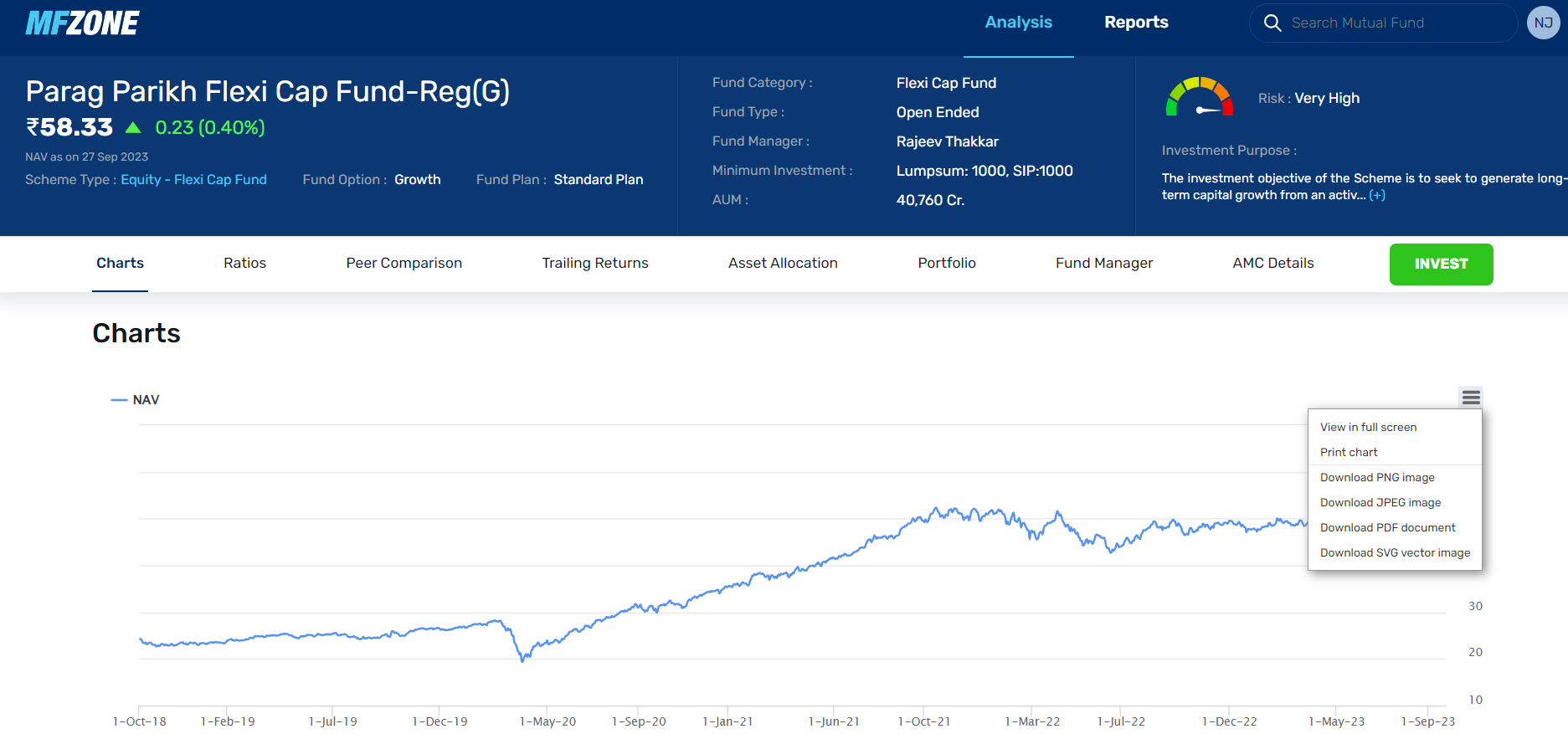Expand investment purpose with (+)
The width and height of the screenshot is (1568, 734).
(x=1377, y=195)
